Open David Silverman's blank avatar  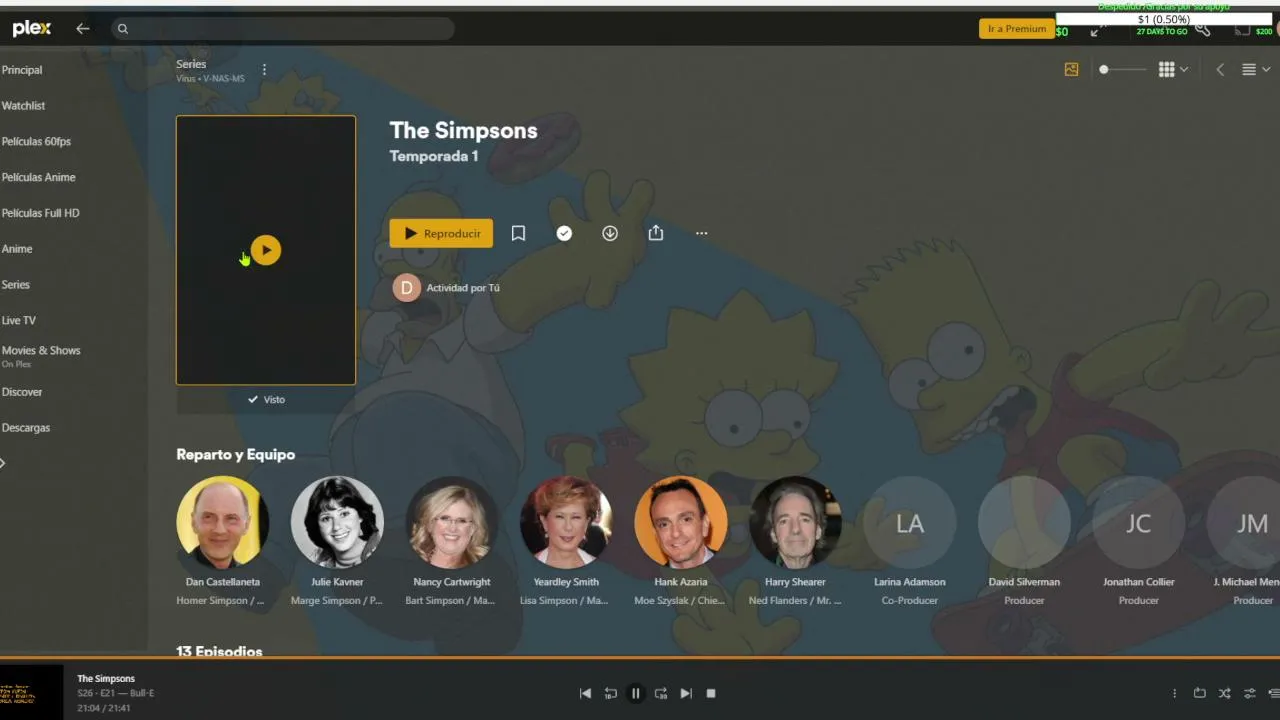(x=1024, y=522)
